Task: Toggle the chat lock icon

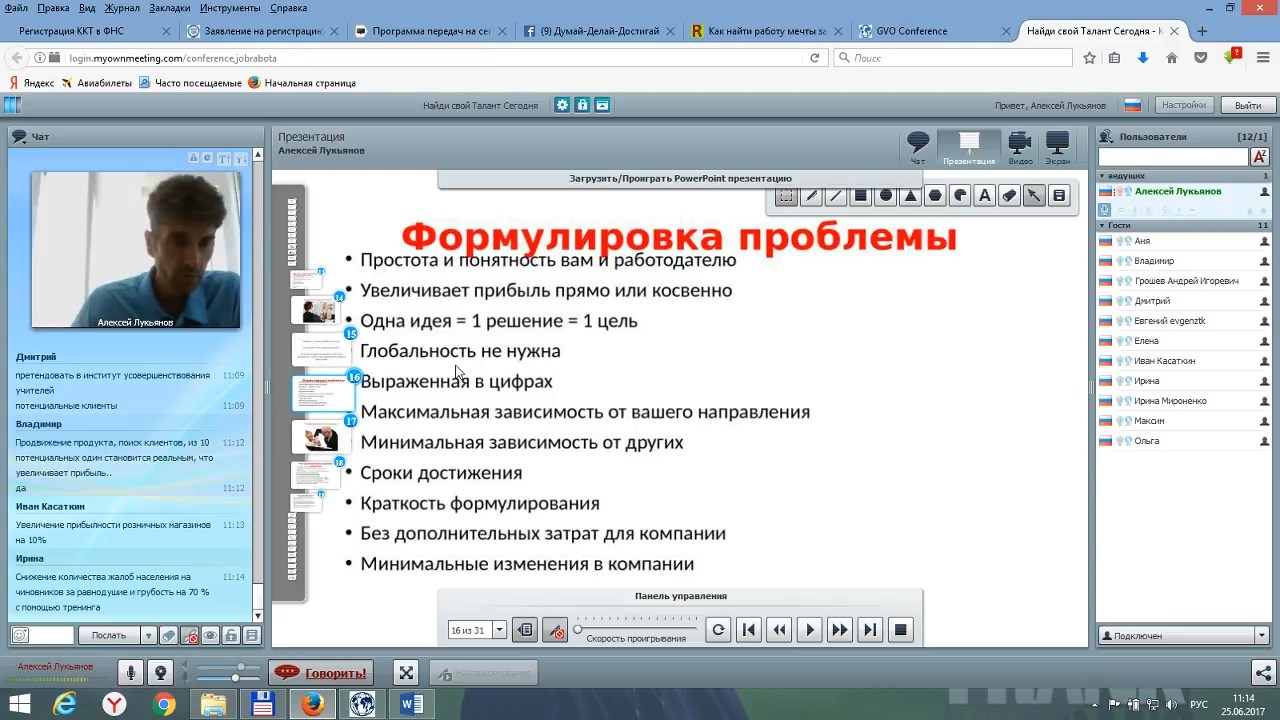Action: point(231,635)
